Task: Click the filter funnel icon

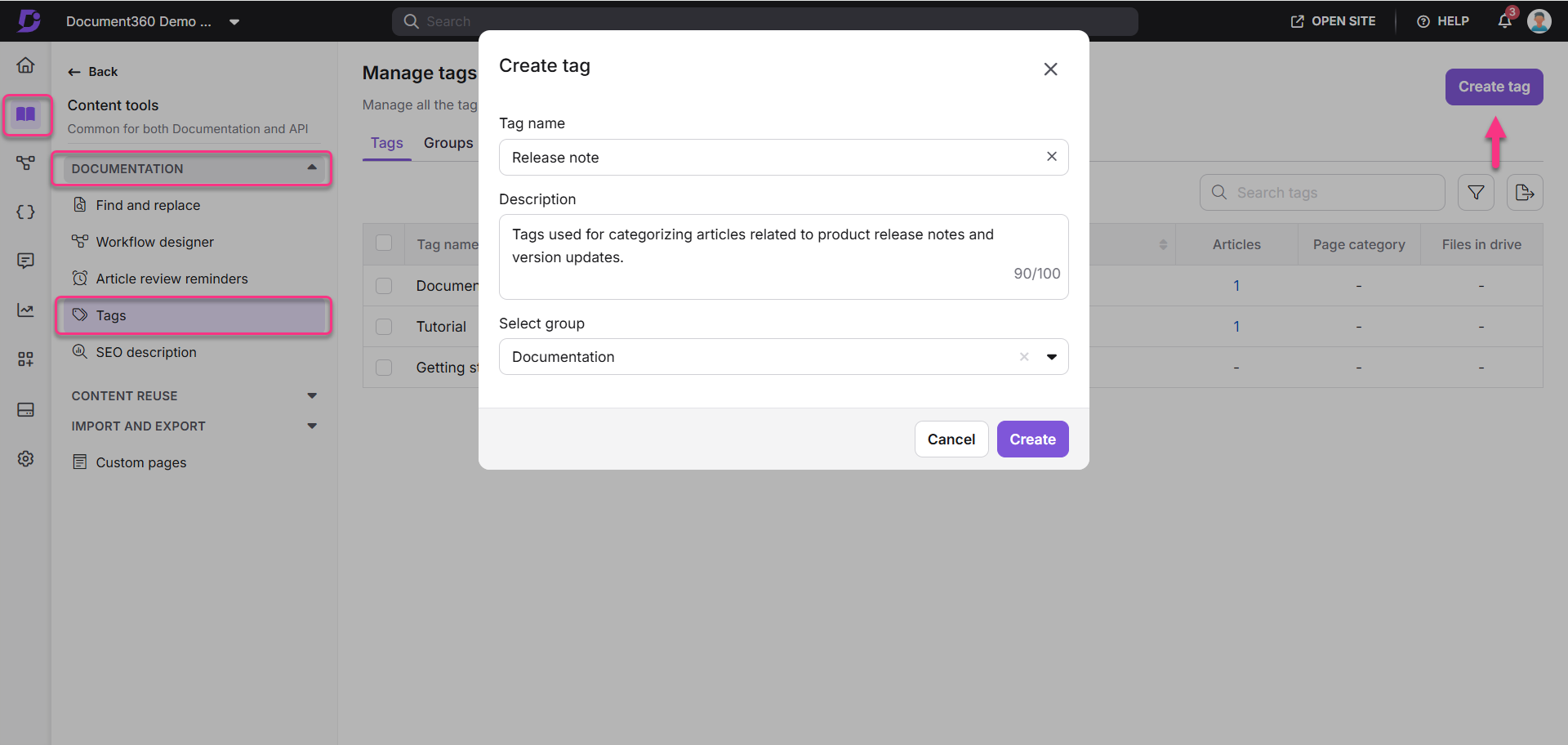Action: pos(1476,193)
